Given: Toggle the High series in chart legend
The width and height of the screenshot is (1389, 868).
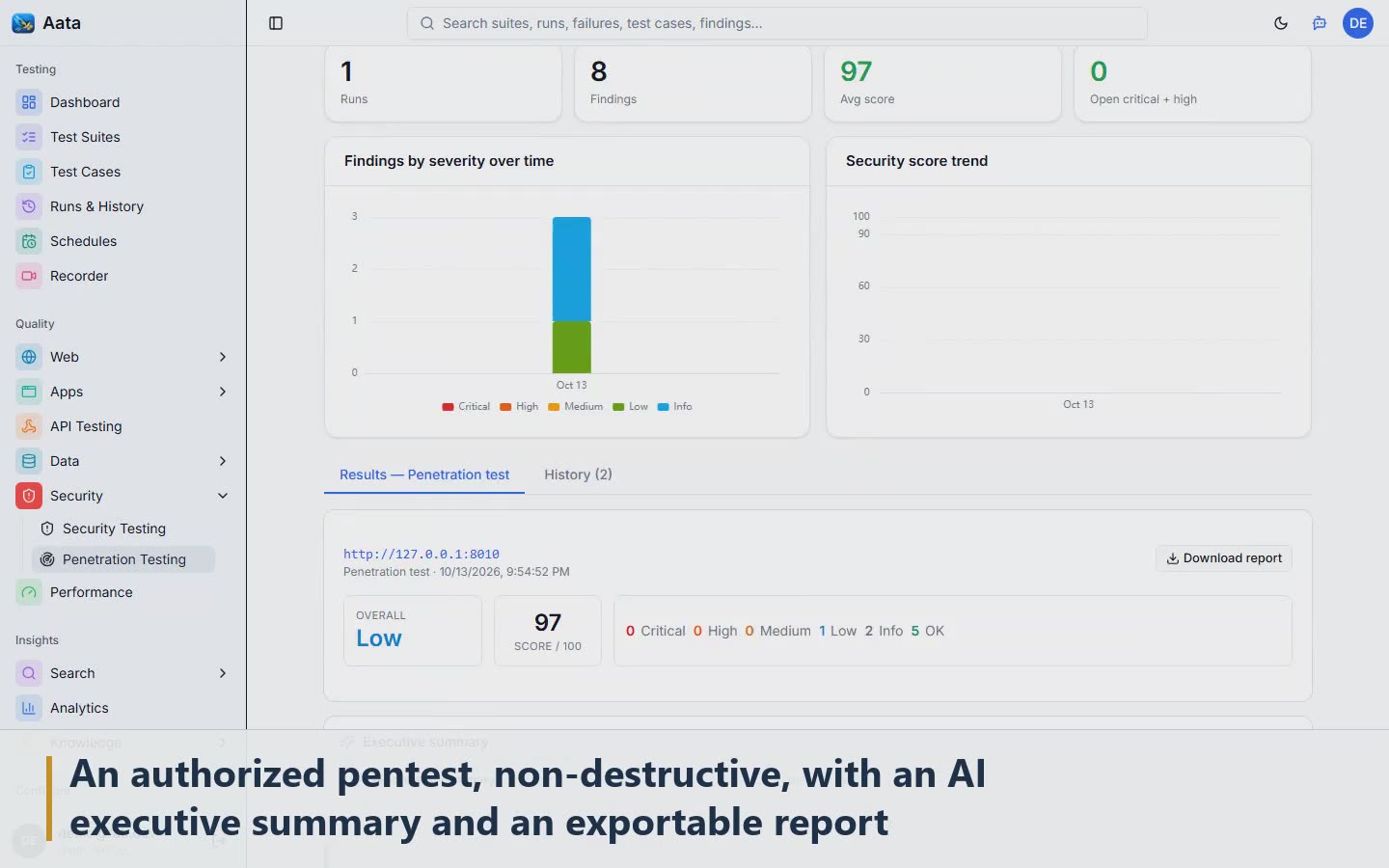Looking at the screenshot, I should coord(519,407).
